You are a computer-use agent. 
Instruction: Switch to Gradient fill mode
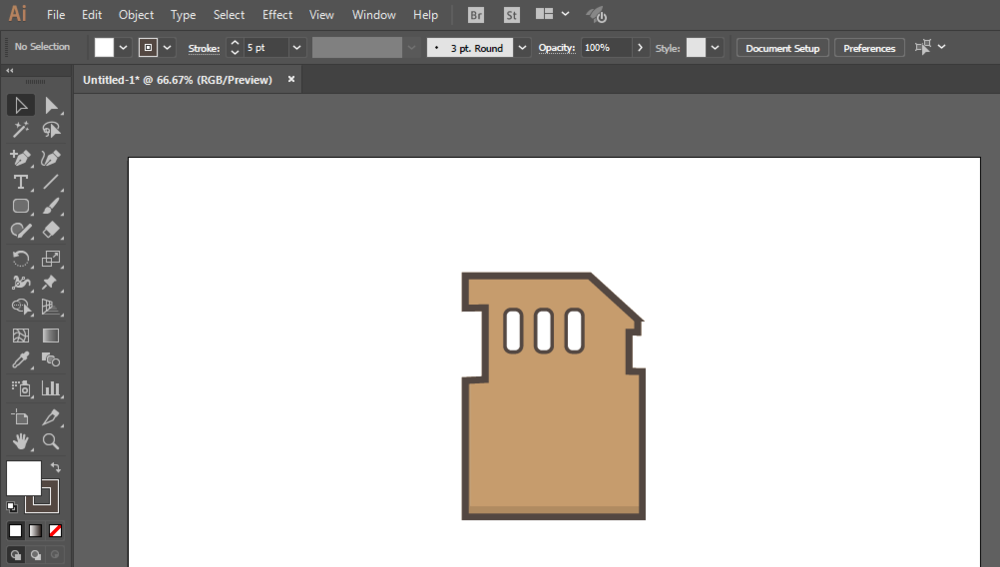pos(36,530)
